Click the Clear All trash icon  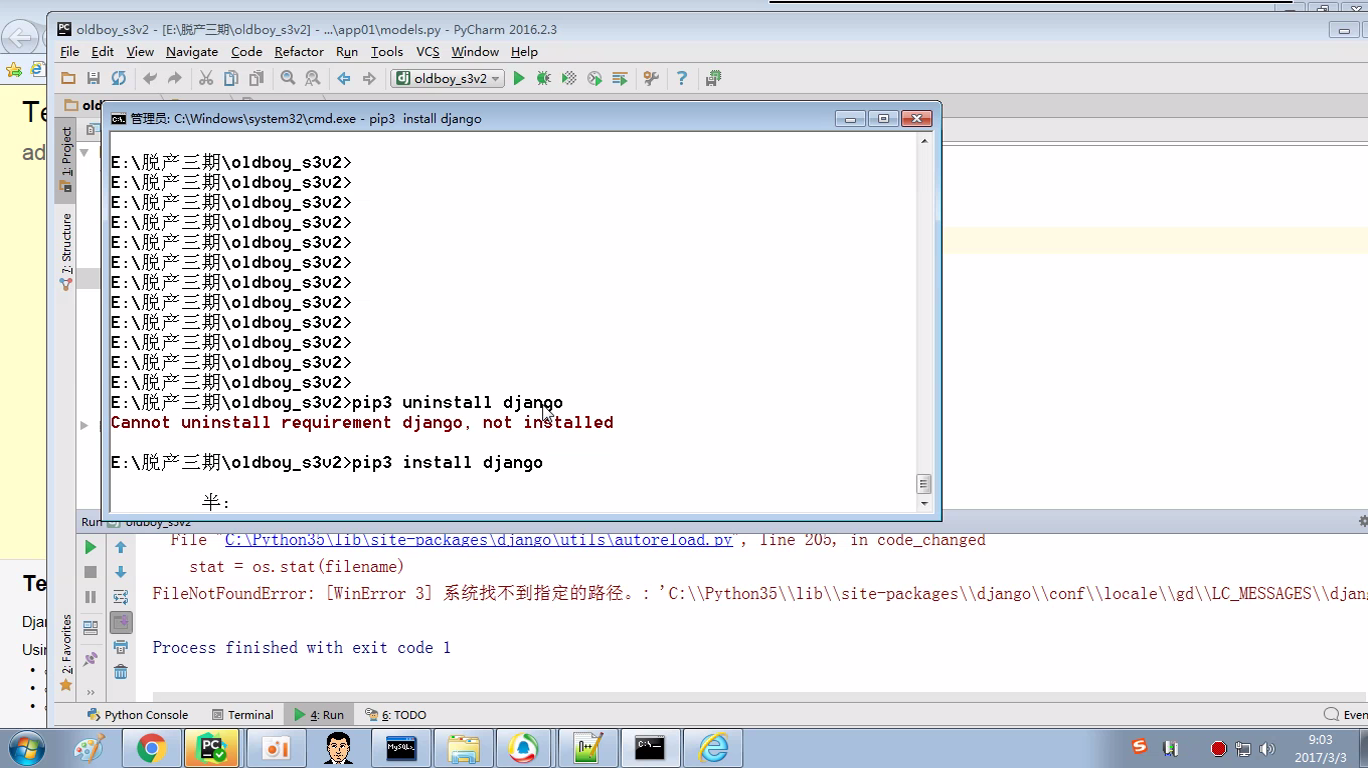(x=121, y=672)
